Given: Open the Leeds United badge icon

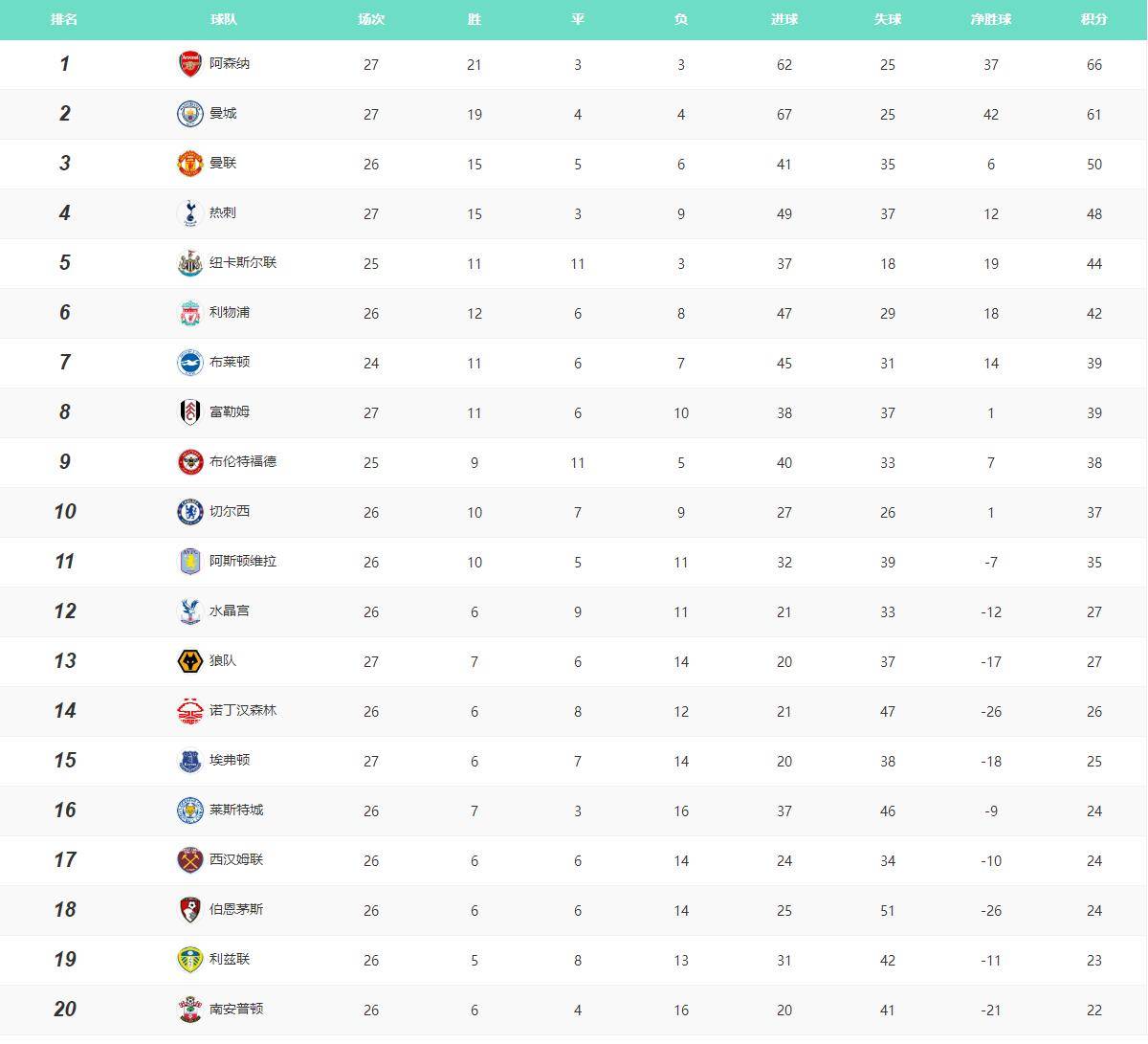Looking at the screenshot, I should coord(189,960).
